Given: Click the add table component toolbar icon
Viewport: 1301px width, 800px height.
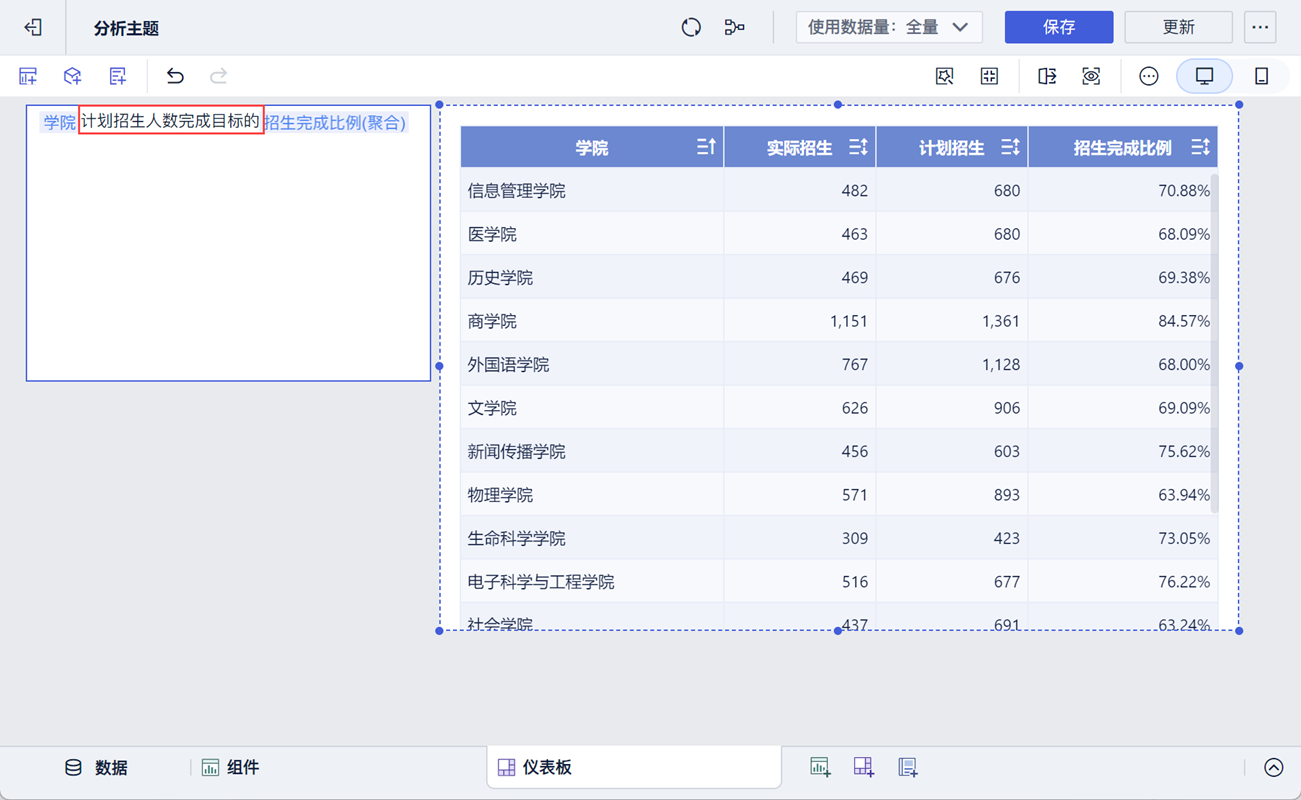Looking at the screenshot, I should point(28,76).
